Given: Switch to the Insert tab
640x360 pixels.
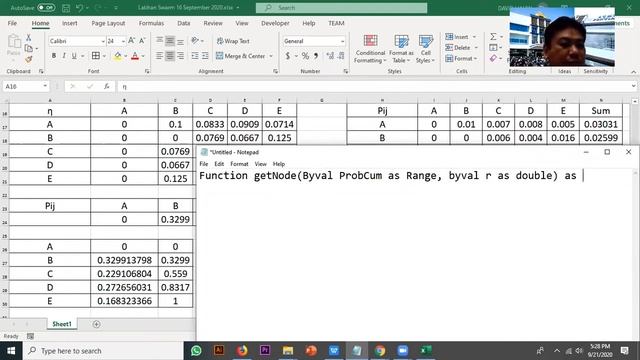Looking at the screenshot, I should (69, 23).
